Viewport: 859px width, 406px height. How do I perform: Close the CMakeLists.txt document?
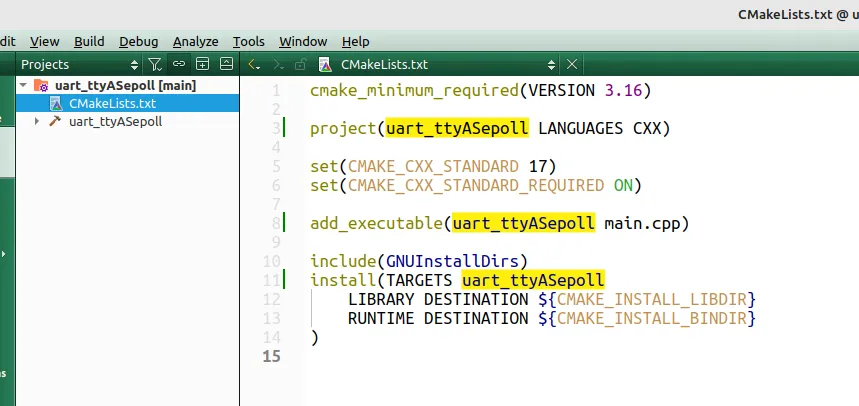572,65
